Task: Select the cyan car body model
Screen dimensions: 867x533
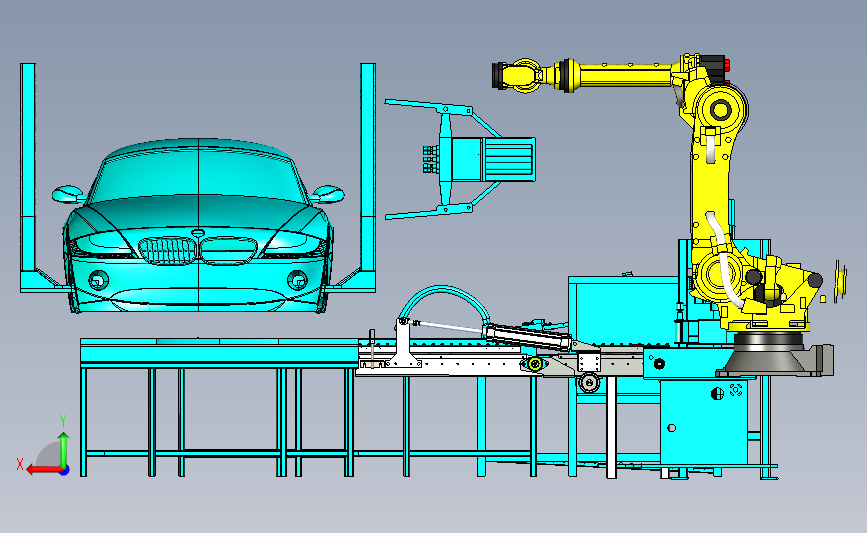Action: (x=198, y=226)
